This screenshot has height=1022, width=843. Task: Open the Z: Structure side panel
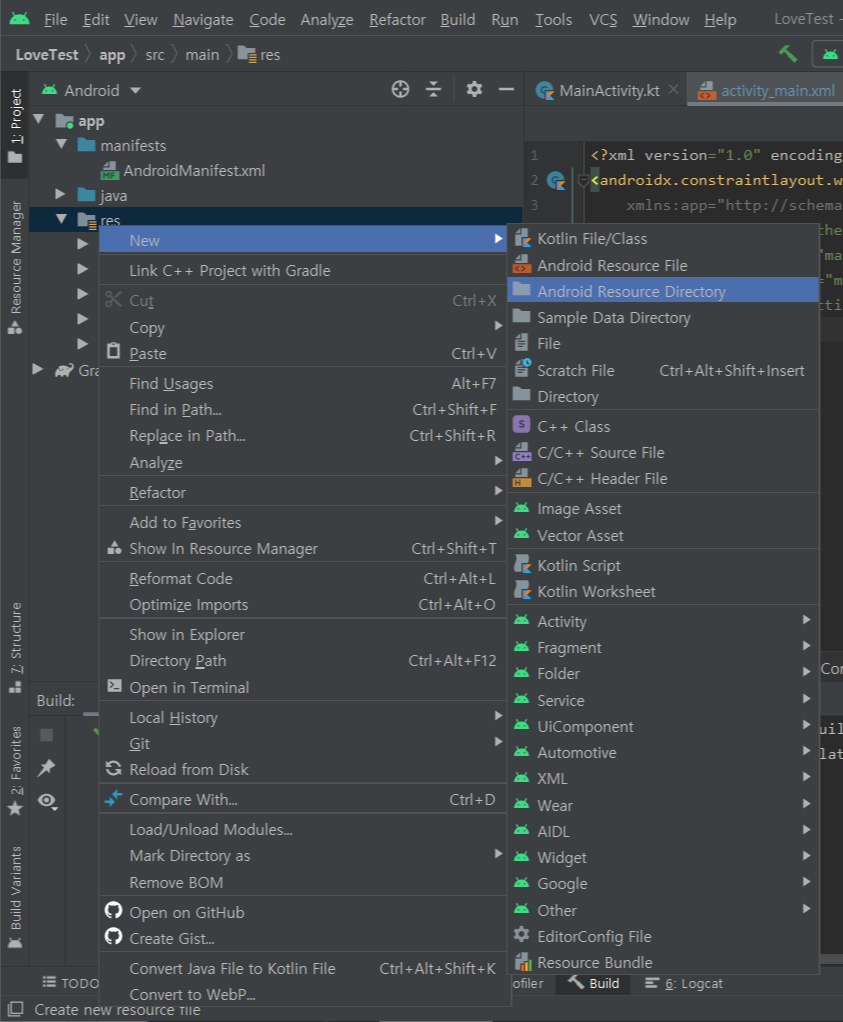(16, 647)
